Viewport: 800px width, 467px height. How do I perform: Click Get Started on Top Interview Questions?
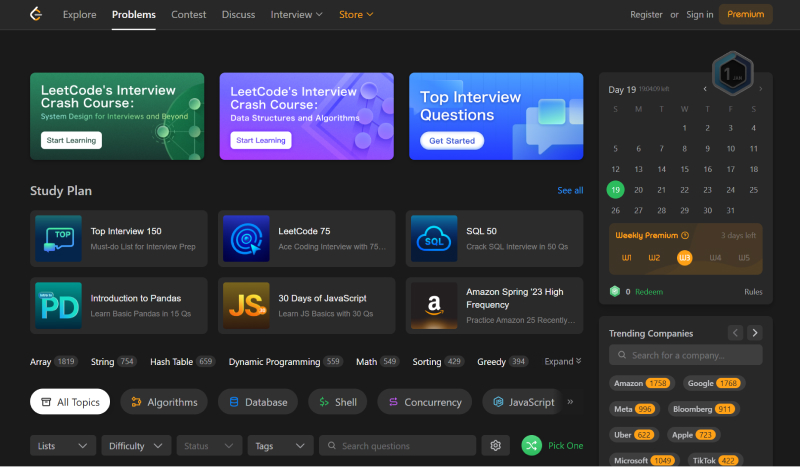pos(452,140)
